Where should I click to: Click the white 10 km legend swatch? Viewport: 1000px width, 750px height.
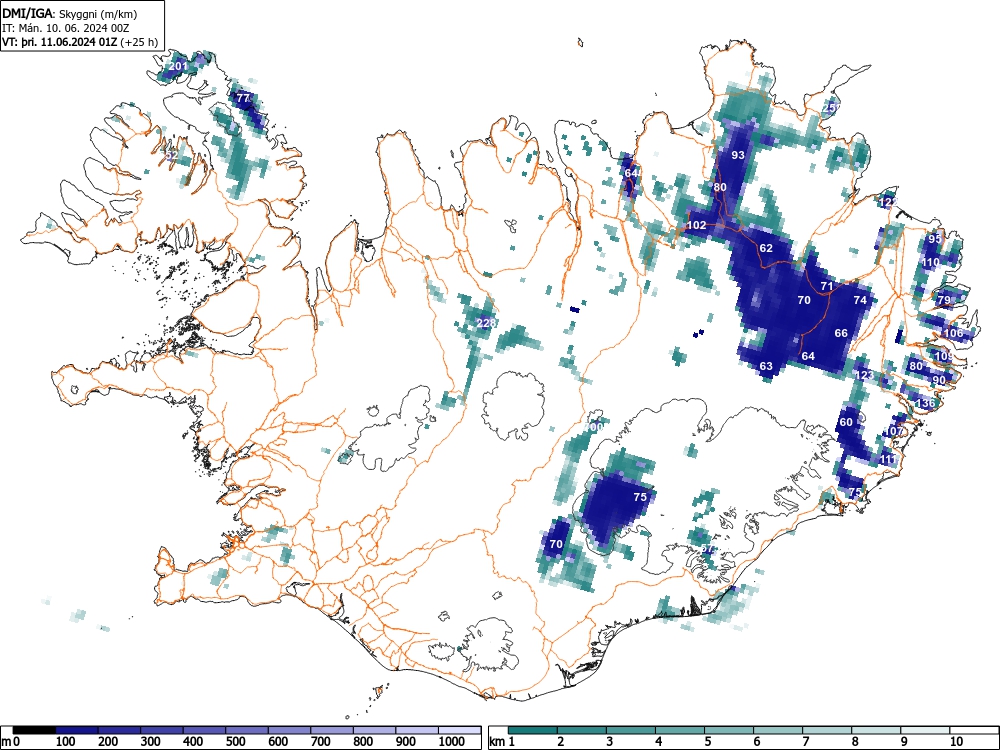coord(973,730)
